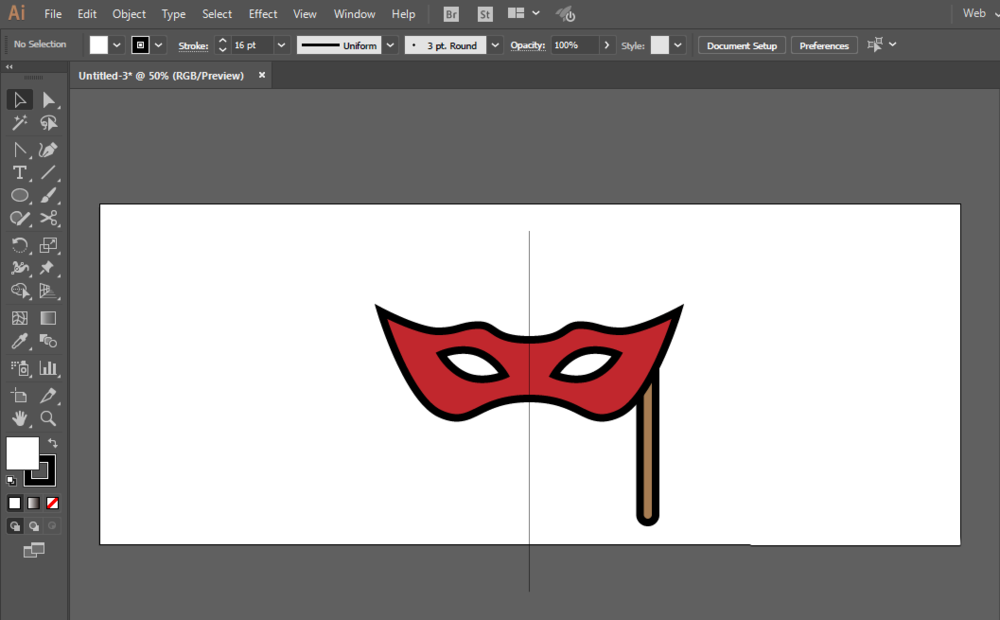The height and width of the screenshot is (620, 1000).
Task: Open the Style dropdown in control bar
Action: 677,45
